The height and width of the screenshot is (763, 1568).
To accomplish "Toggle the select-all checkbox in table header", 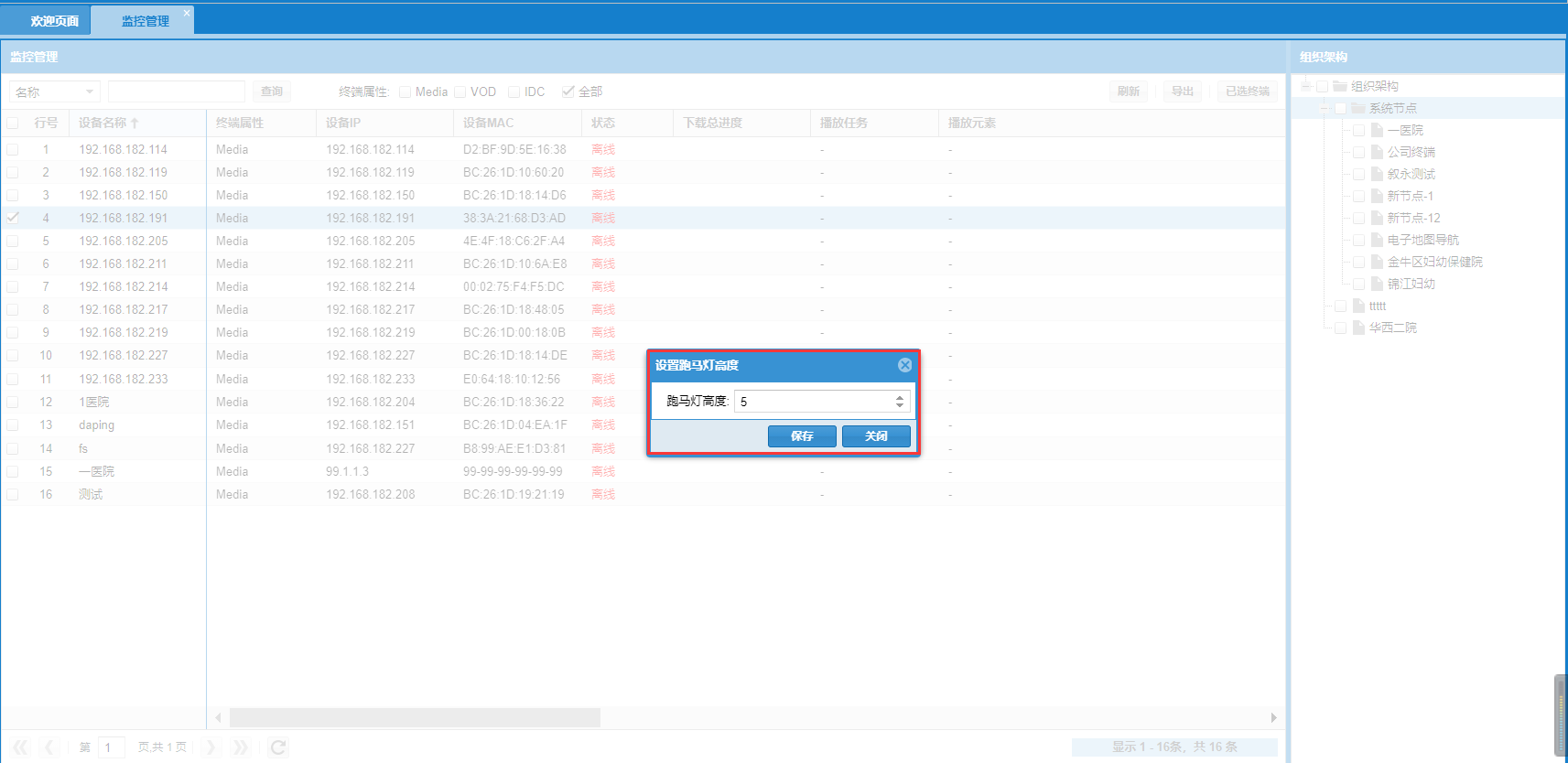I will (12, 123).
